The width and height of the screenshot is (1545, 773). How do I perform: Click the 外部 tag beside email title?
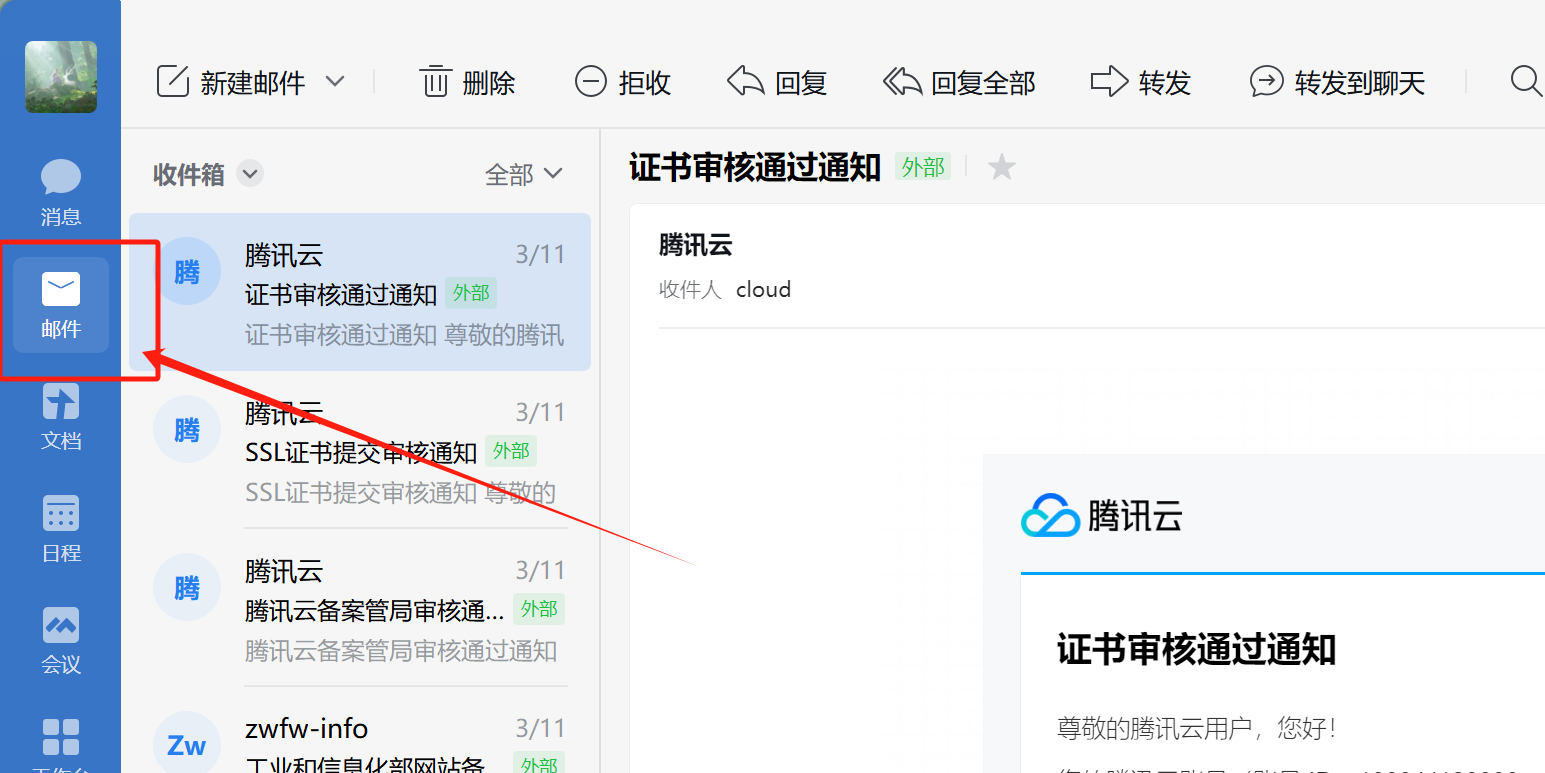[922, 167]
